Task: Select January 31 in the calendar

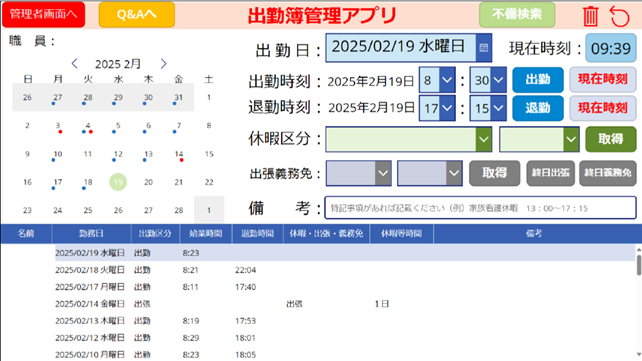Action: click(x=179, y=97)
